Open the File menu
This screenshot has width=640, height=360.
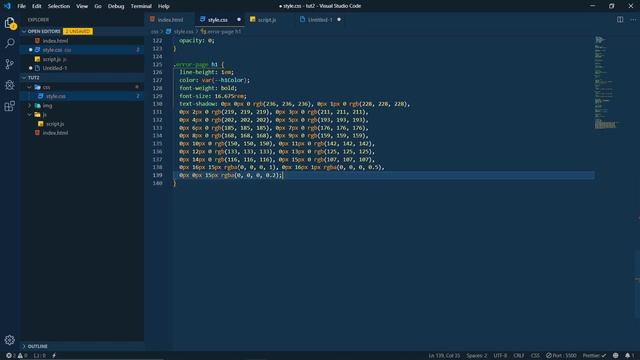21,6
